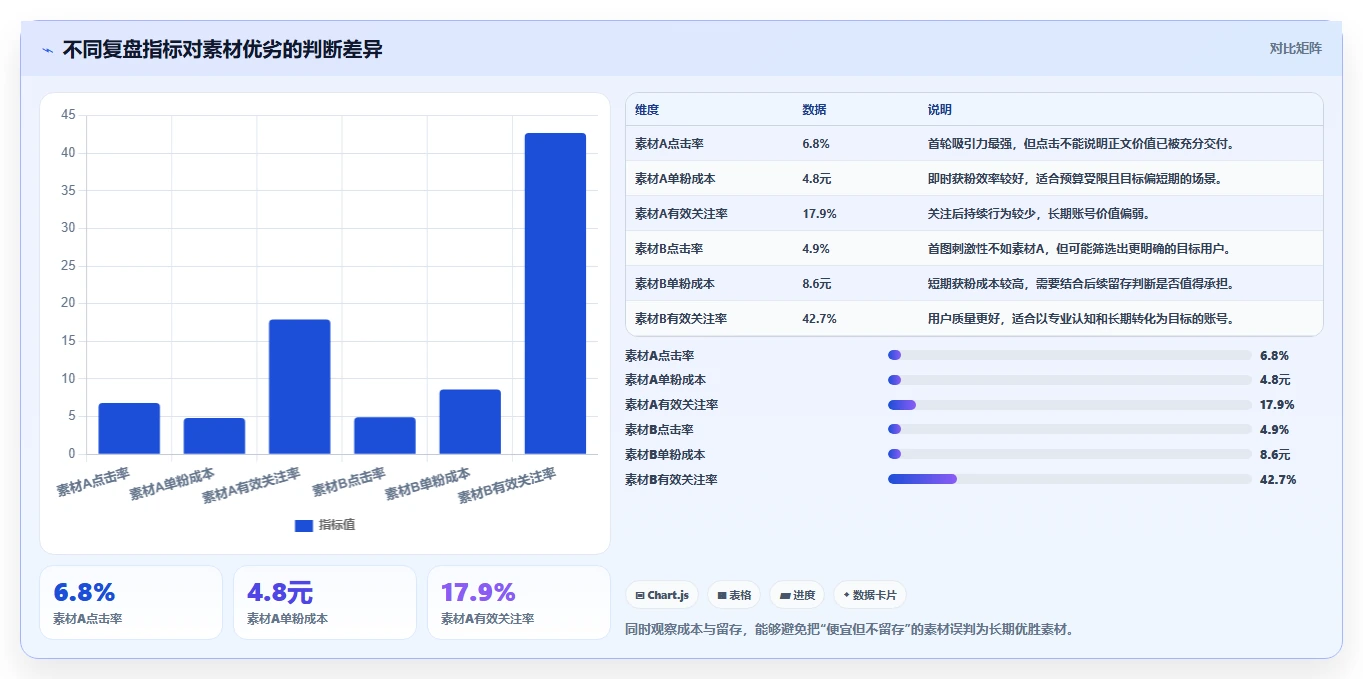Click the 素材A有效关注率 progress bar
1363x679 pixels.
tap(1069, 405)
